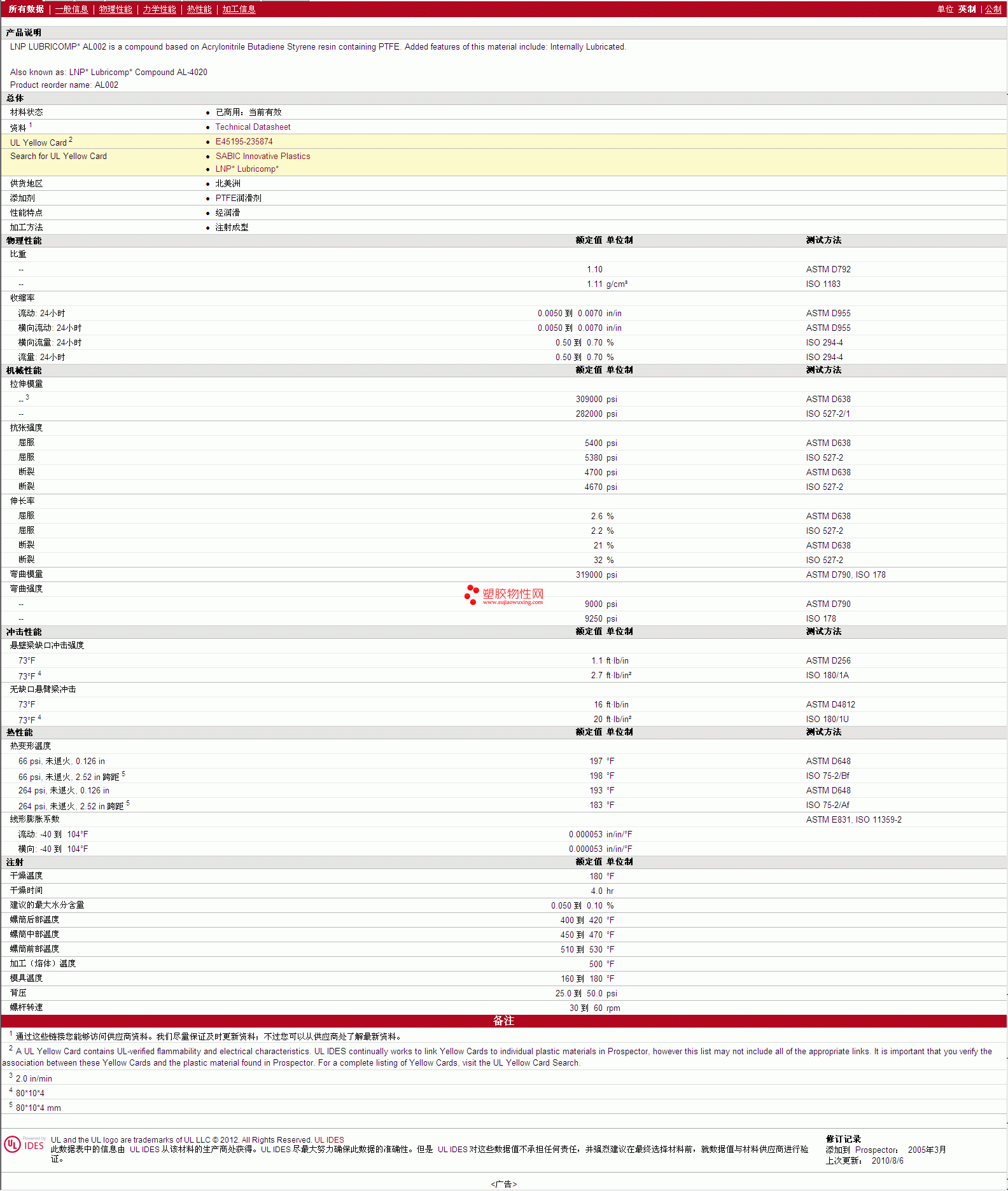Click ASTM E831, ISO 11359-2 method

pos(853,820)
